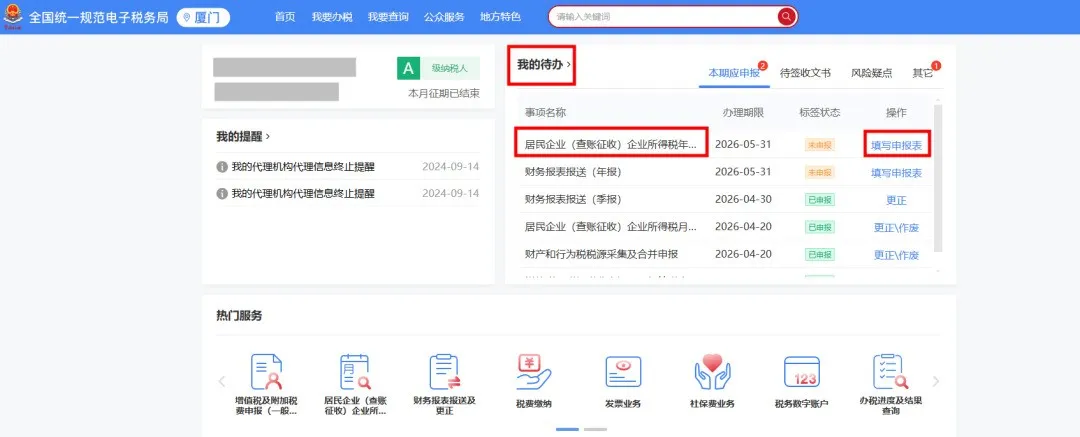Go to 首页 in the navigation bar
The height and width of the screenshot is (437, 1080).
click(284, 17)
